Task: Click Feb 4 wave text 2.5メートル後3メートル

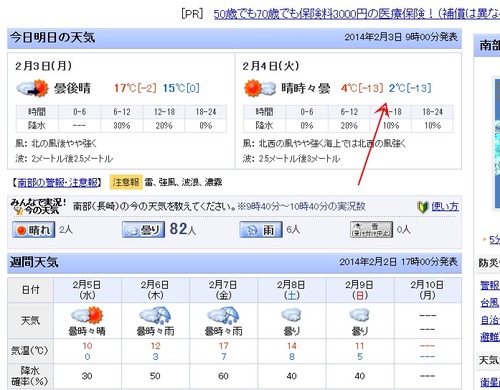Action: click(x=299, y=158)
